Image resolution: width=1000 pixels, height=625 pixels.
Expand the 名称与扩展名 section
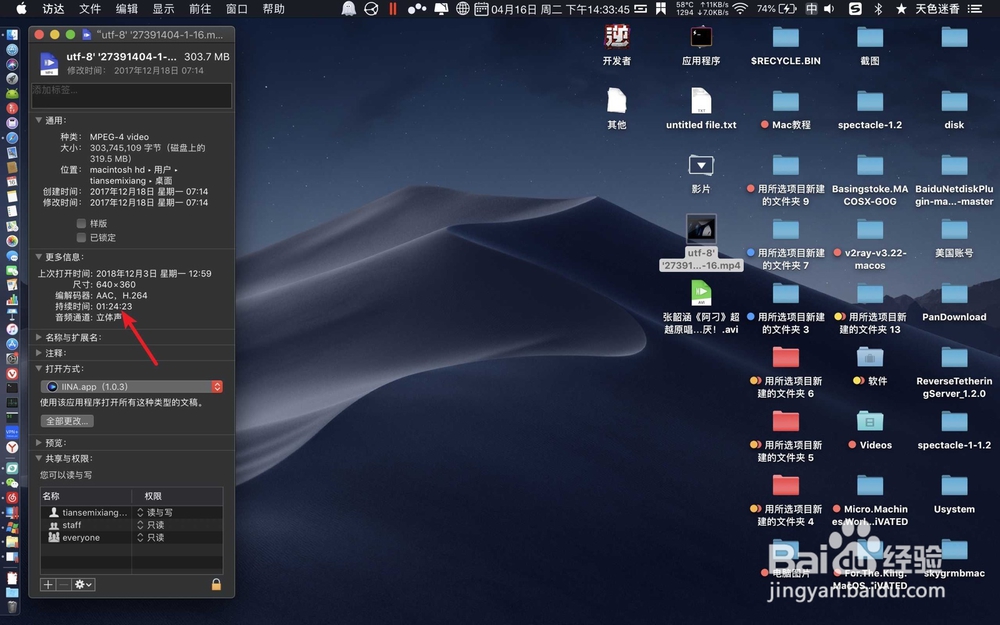[x=39, y=337]
